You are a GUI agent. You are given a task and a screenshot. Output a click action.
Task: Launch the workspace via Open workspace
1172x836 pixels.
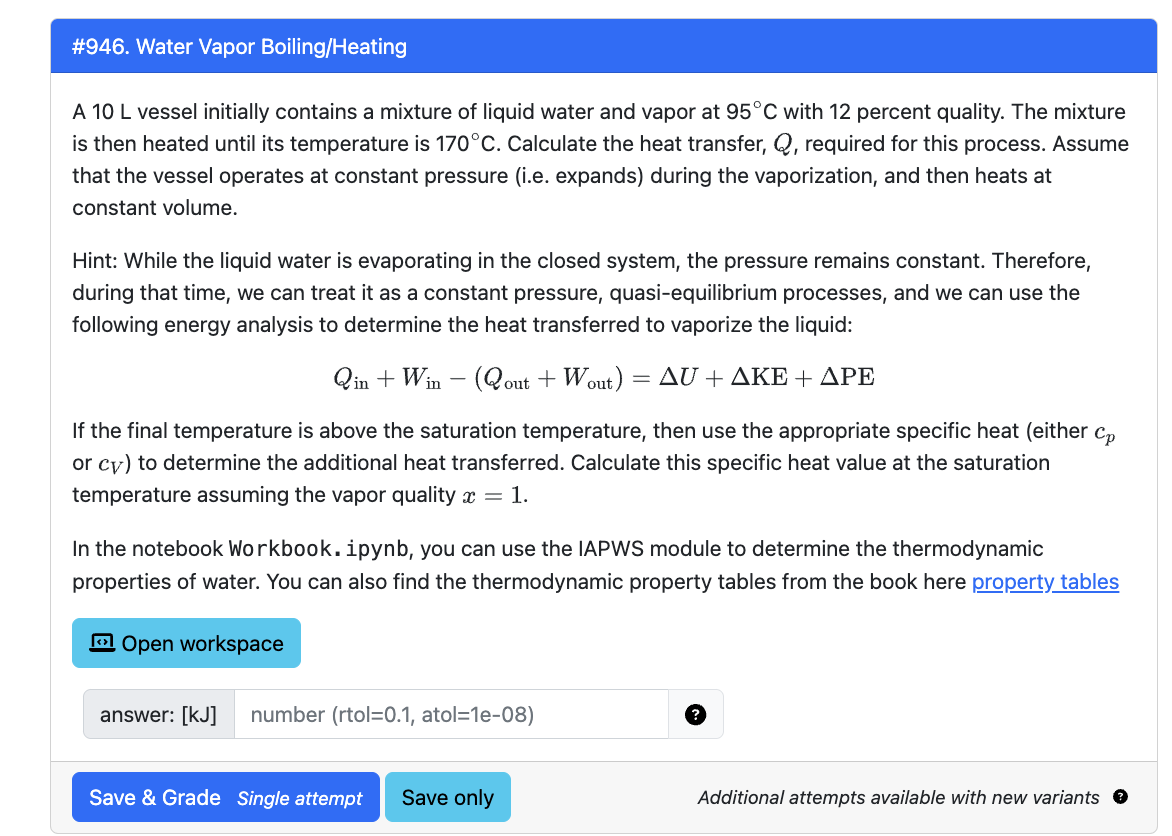(x=186, y=642)
